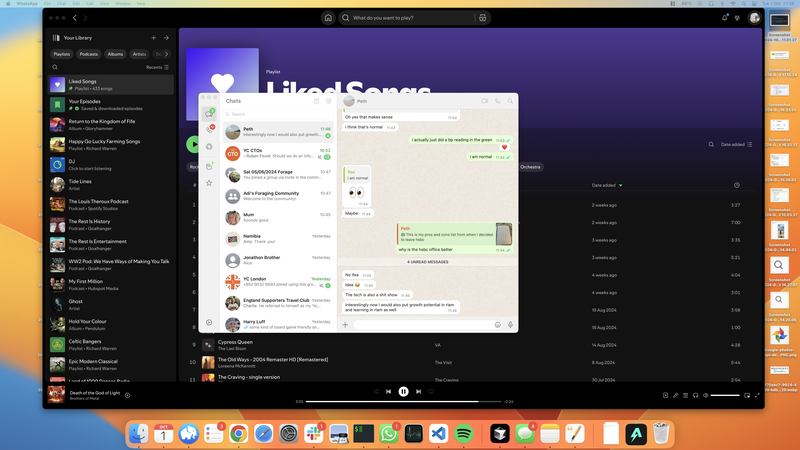Click the WhatsApp attach plus button
The image size is (800, 450).
(x=345, y=324)
